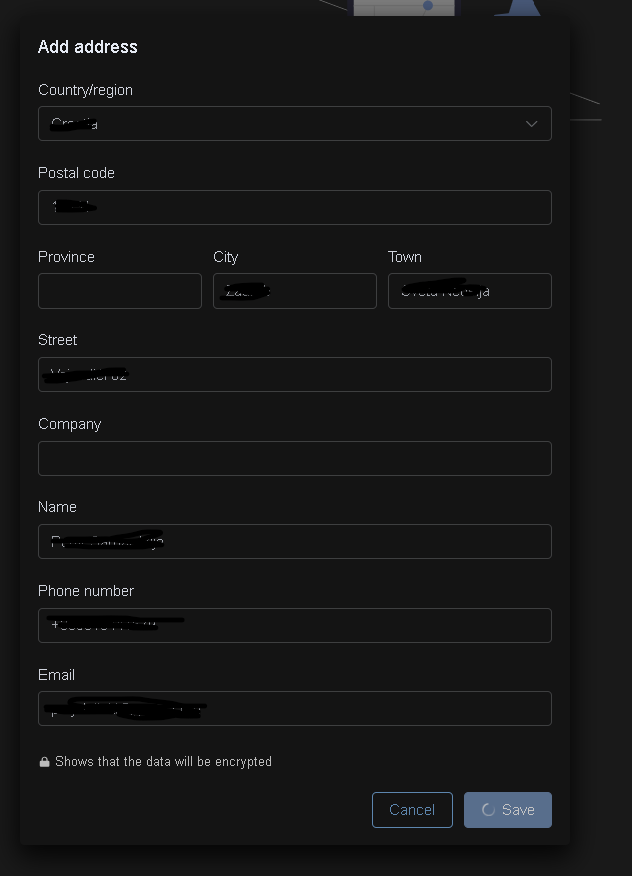Screen dimensions: 632x876
Task: Click the "Country/region" label text
Action: click(x=85, y=90)
